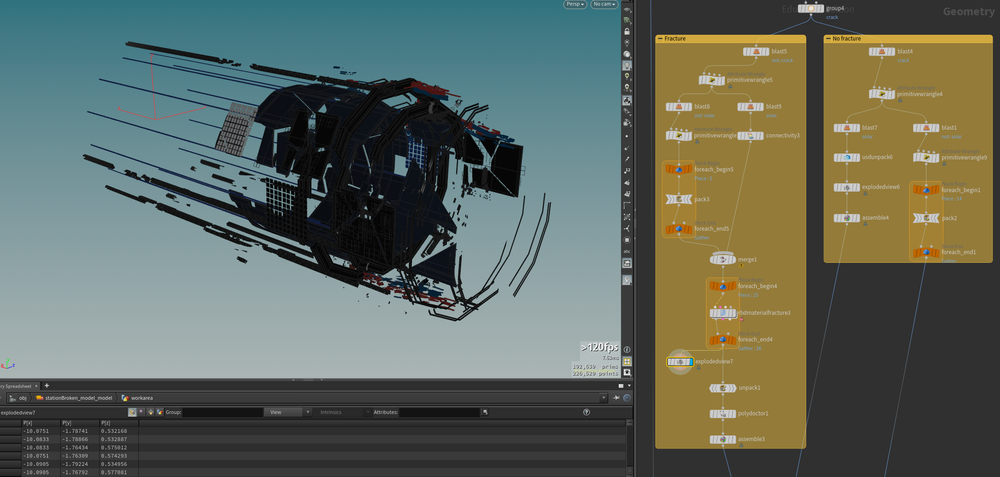Select the connectivity3 node

tap(750, 135)
